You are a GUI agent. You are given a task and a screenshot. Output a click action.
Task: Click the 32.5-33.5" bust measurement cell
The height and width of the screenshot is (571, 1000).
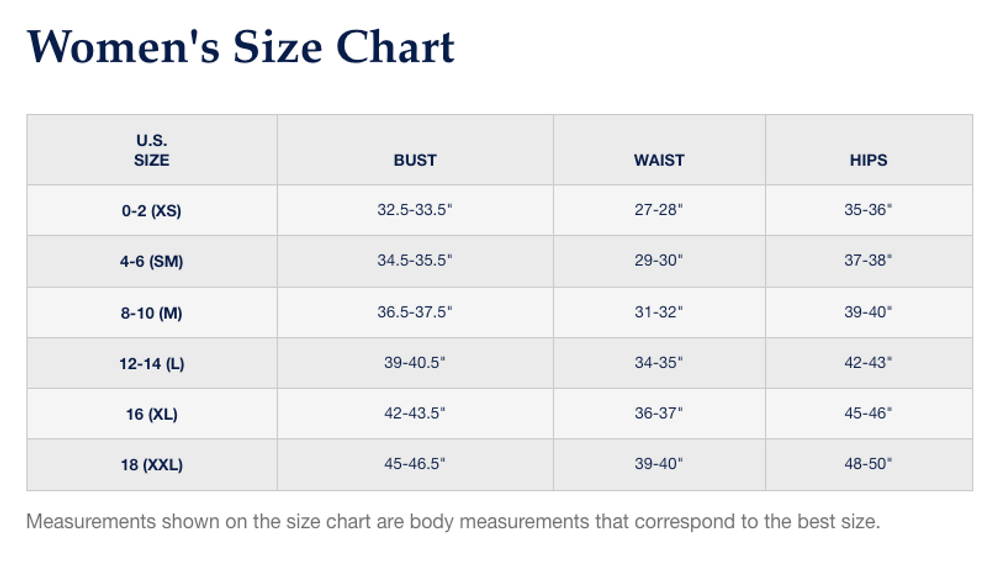click(x=415, y=211)
